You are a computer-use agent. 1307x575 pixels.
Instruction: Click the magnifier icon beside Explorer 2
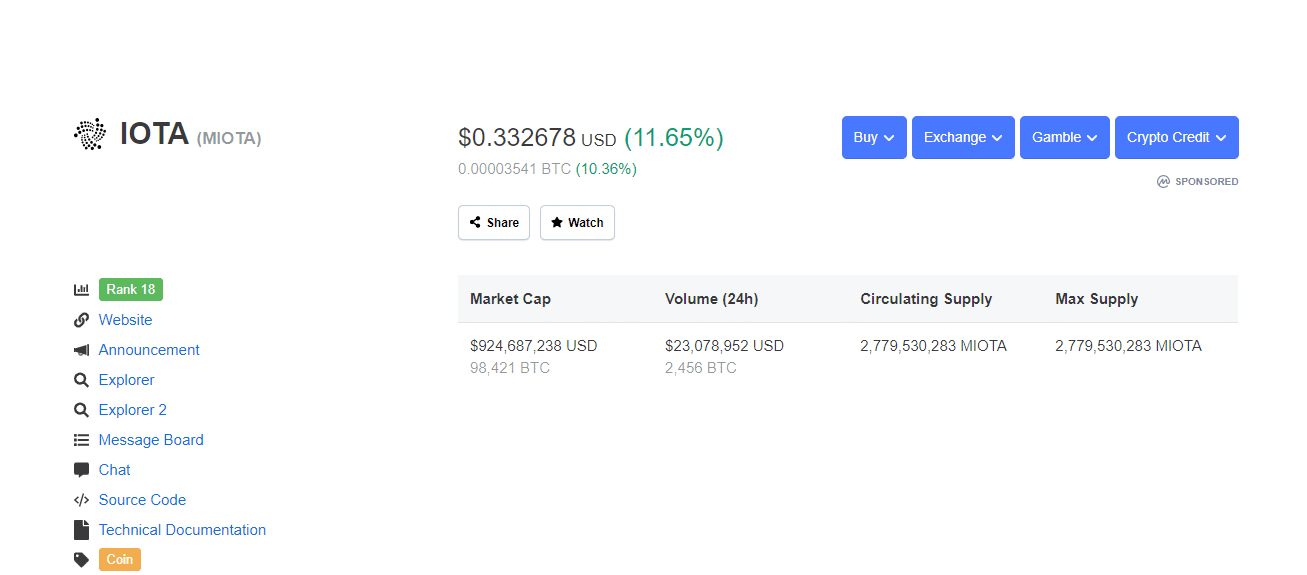pos(82,410)
